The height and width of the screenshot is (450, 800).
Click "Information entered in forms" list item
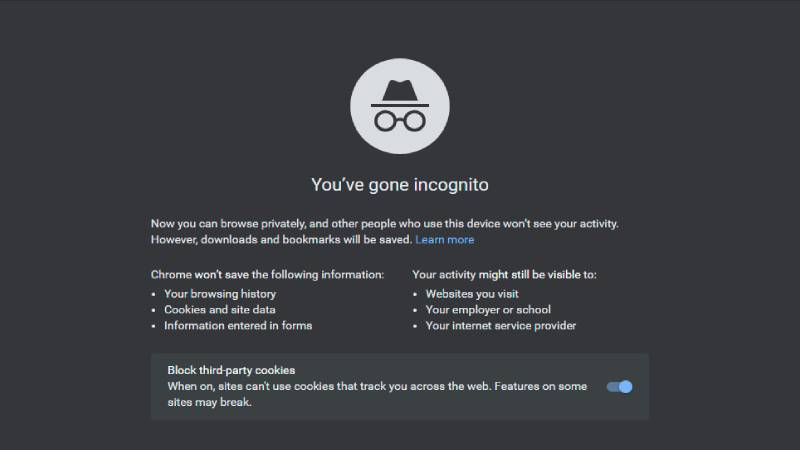coord(238,326)
